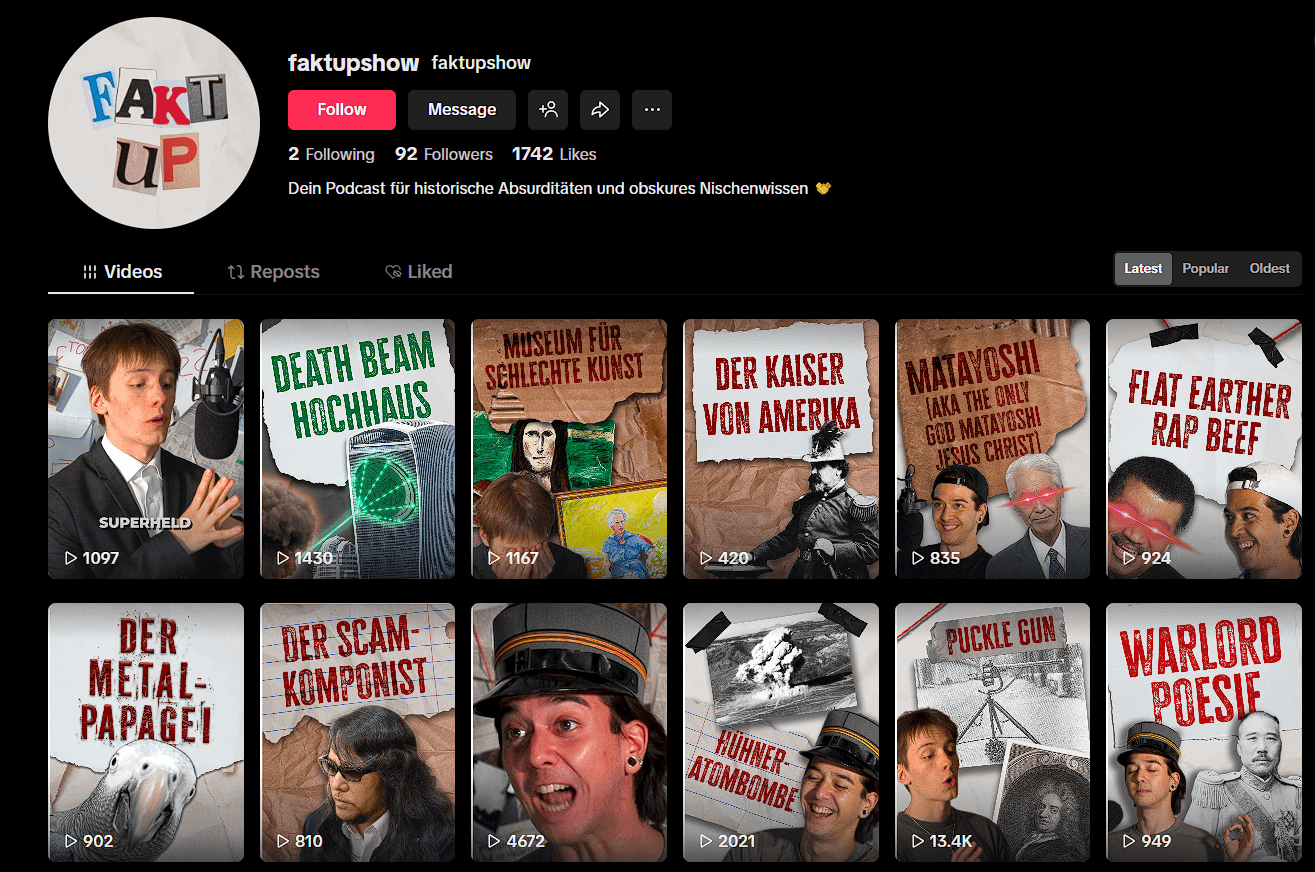Image resolution: width=1315 pixels, height=872 pixels.
Task: Open the Death Beam Hochhaus video
Action: pos(357,448)
